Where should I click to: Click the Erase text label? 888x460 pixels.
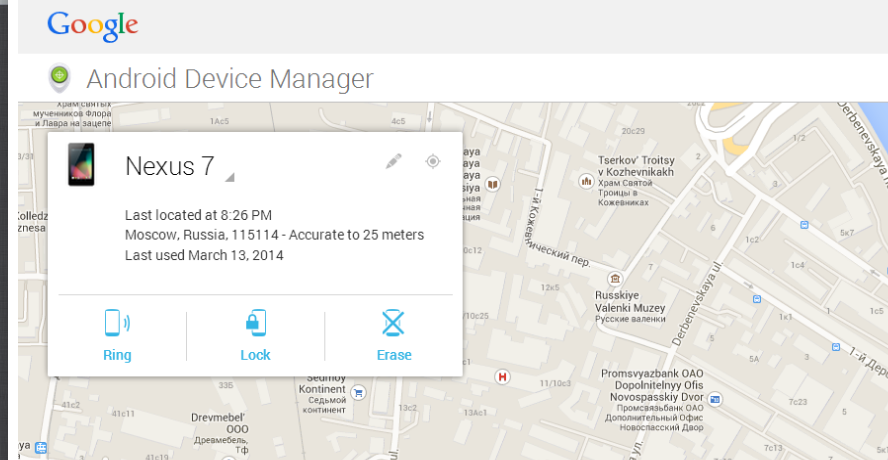pyautogui.click(x=394, y=355)
